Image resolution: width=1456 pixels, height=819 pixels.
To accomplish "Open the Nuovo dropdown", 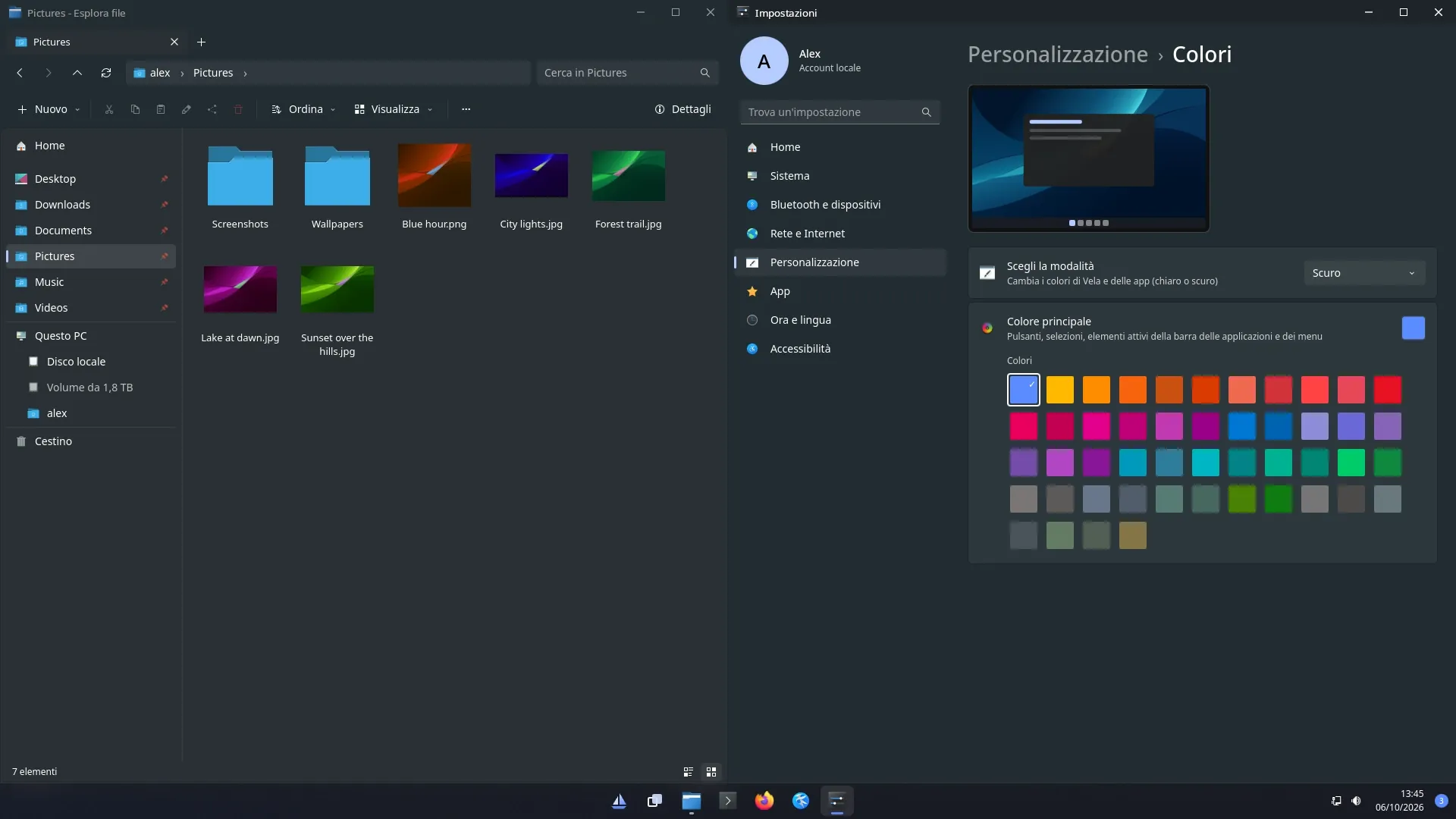I will click(x=49, y=109).
